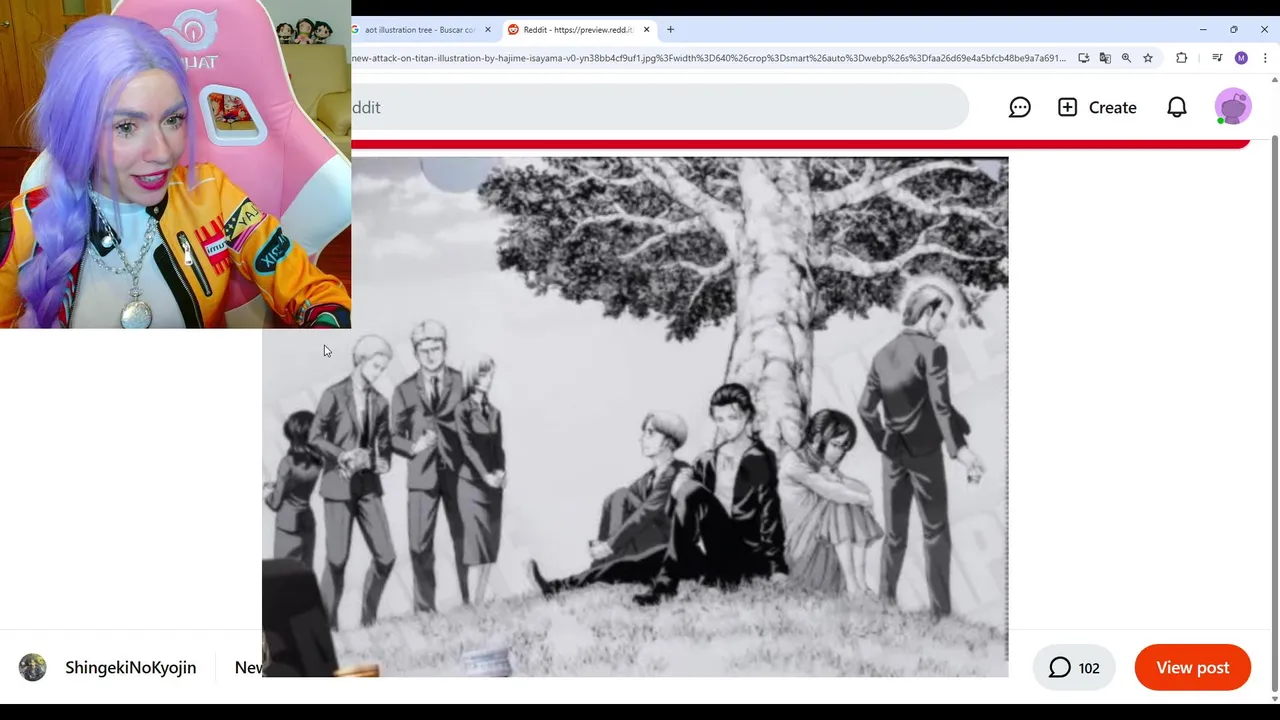Click the browser address bar URL

pyautogui.click(x=708, y=58)
